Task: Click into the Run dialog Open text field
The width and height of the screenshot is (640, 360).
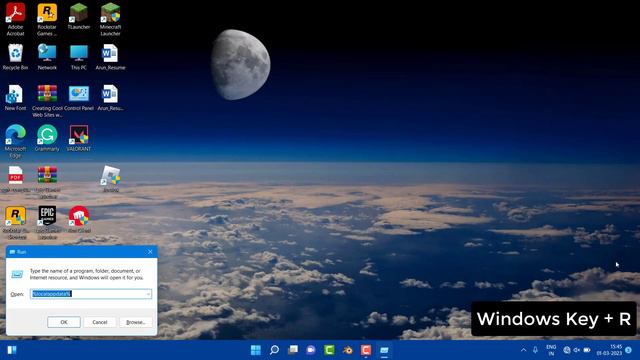Action: [x=91, y=293]
